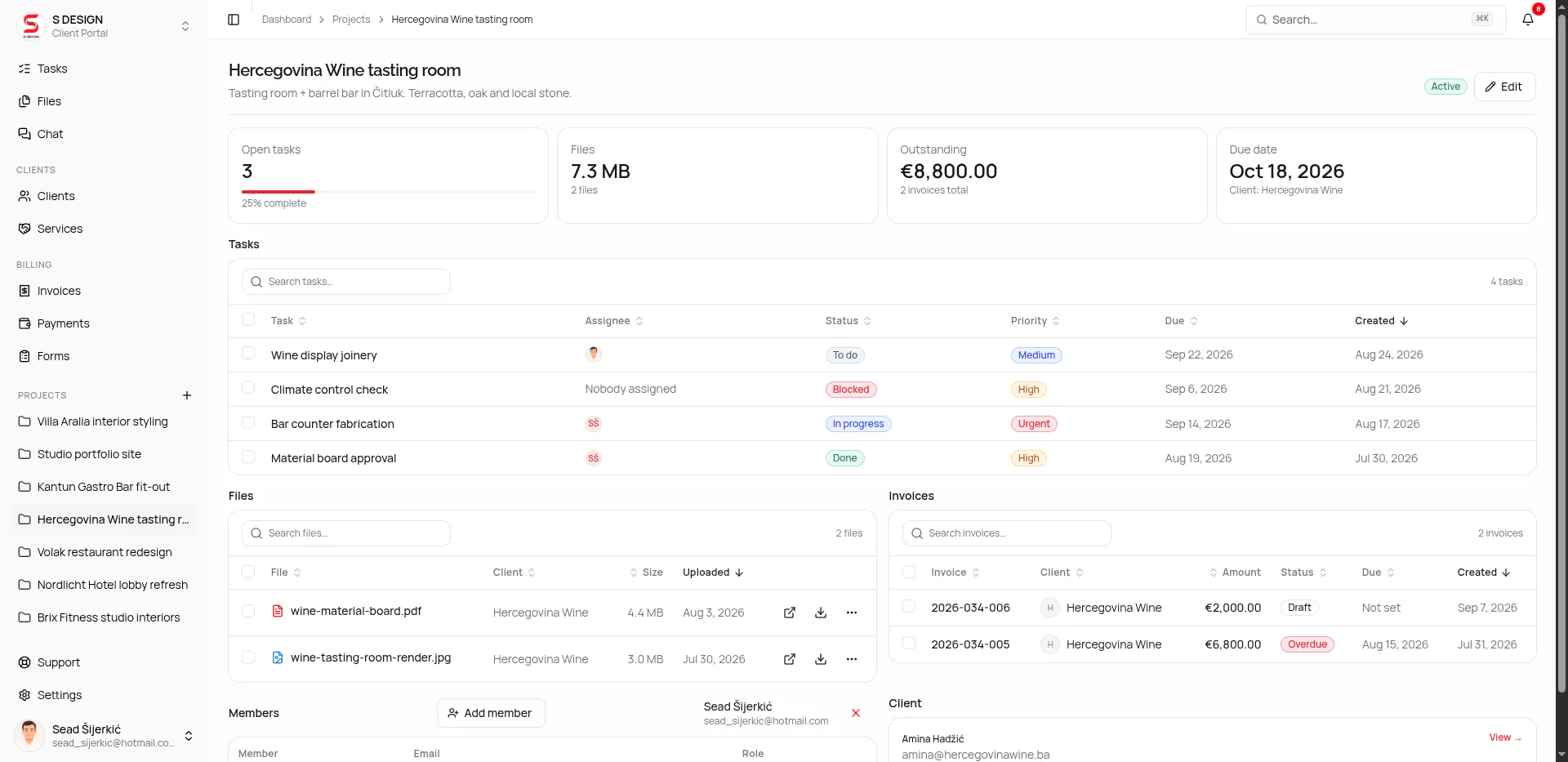Remove member Sead Šijerkić with red X
The image size is (1568, 762).
856,713
